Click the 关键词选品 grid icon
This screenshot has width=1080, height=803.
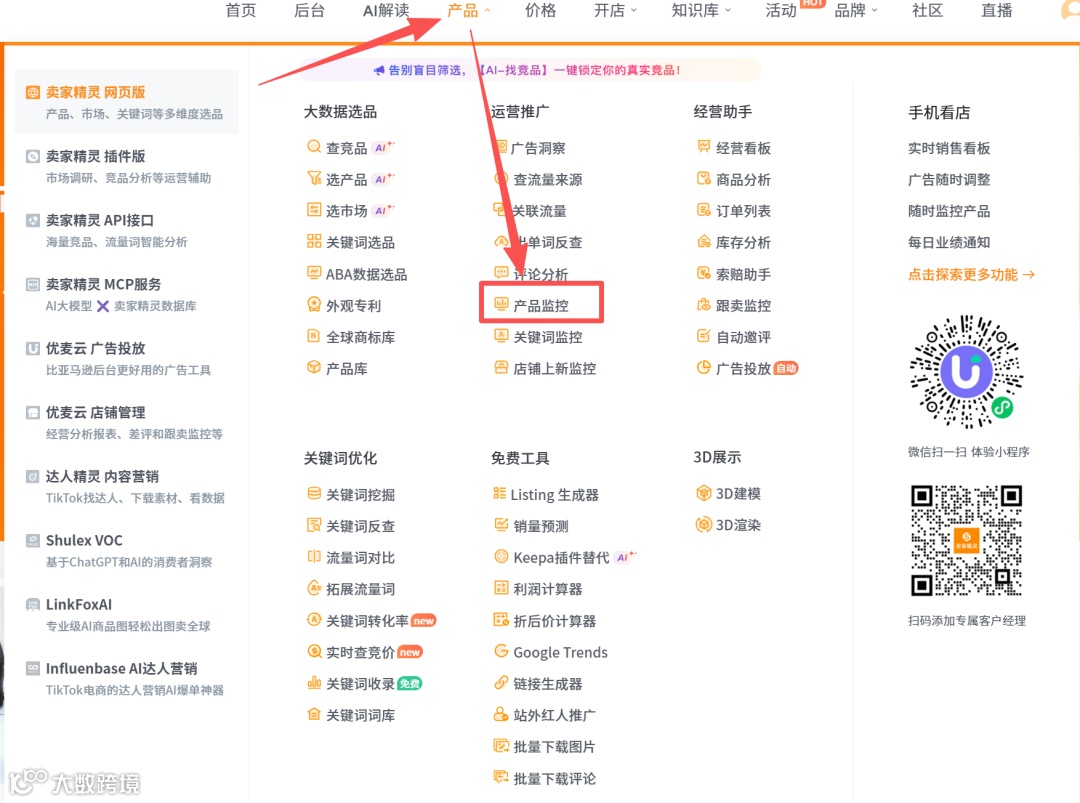(x=313, y=241)
